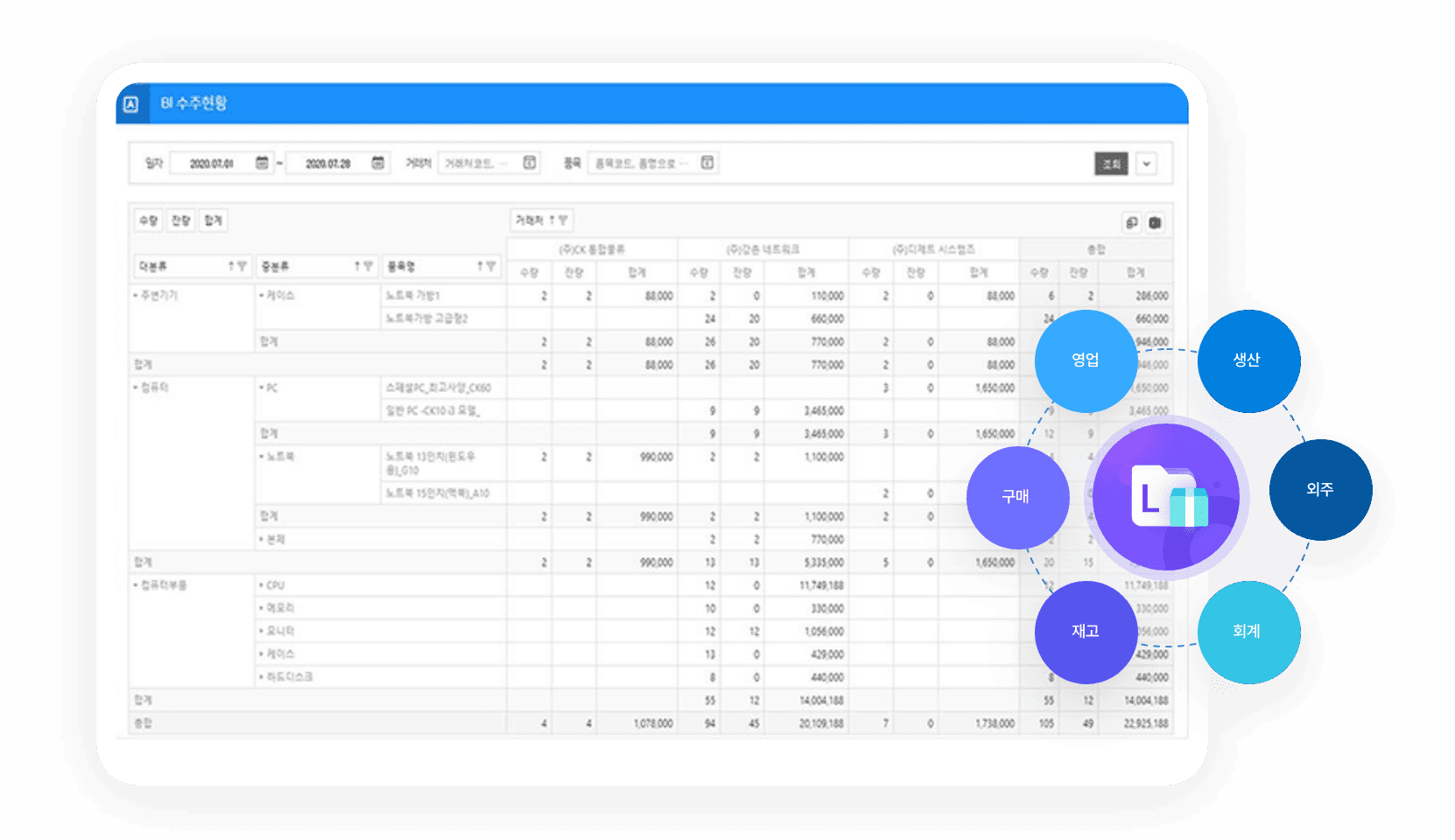
Task: Click the 조회 search button
Action: [1111, 164]
